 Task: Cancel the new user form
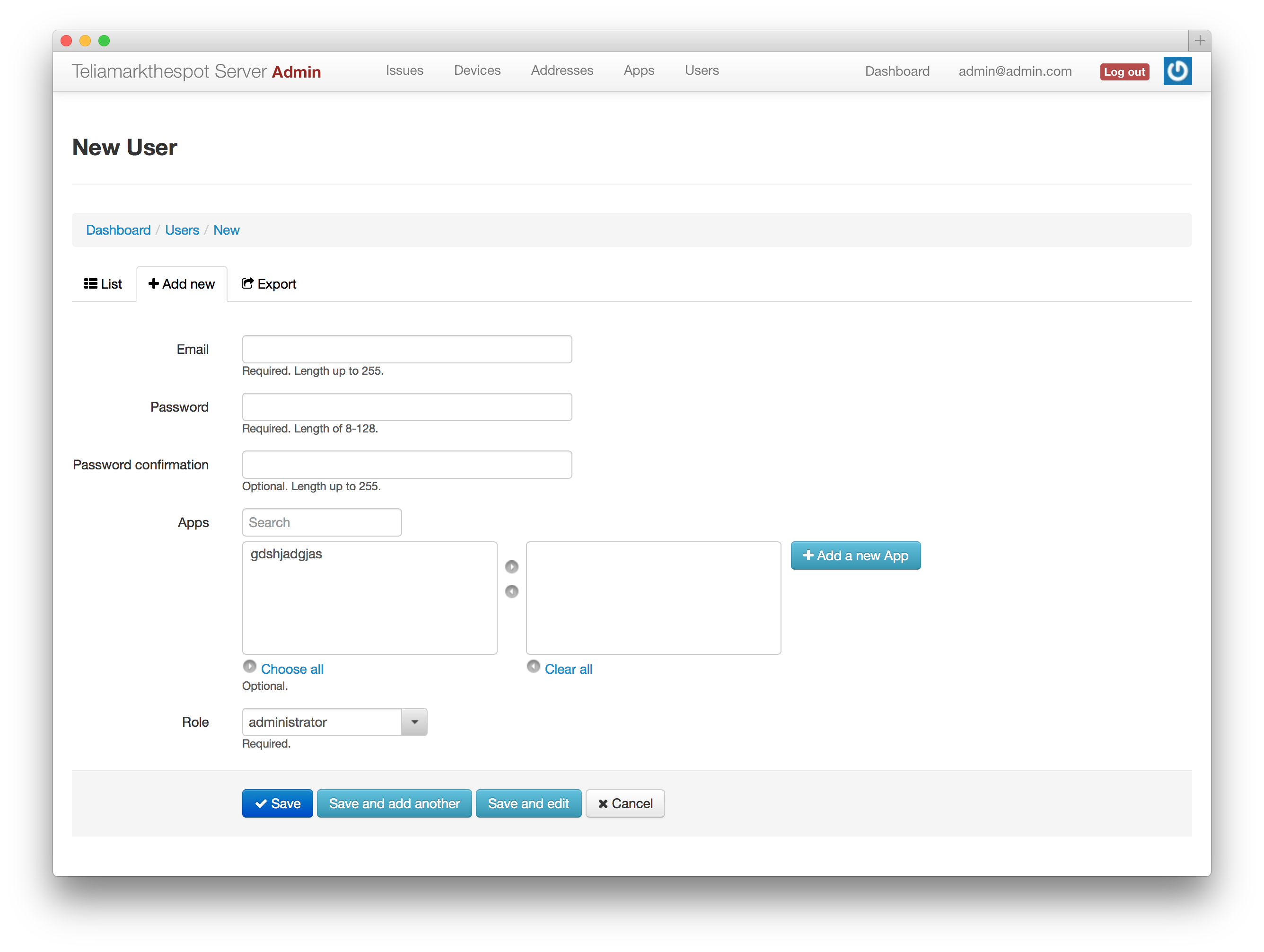click(x=624, y=803)
